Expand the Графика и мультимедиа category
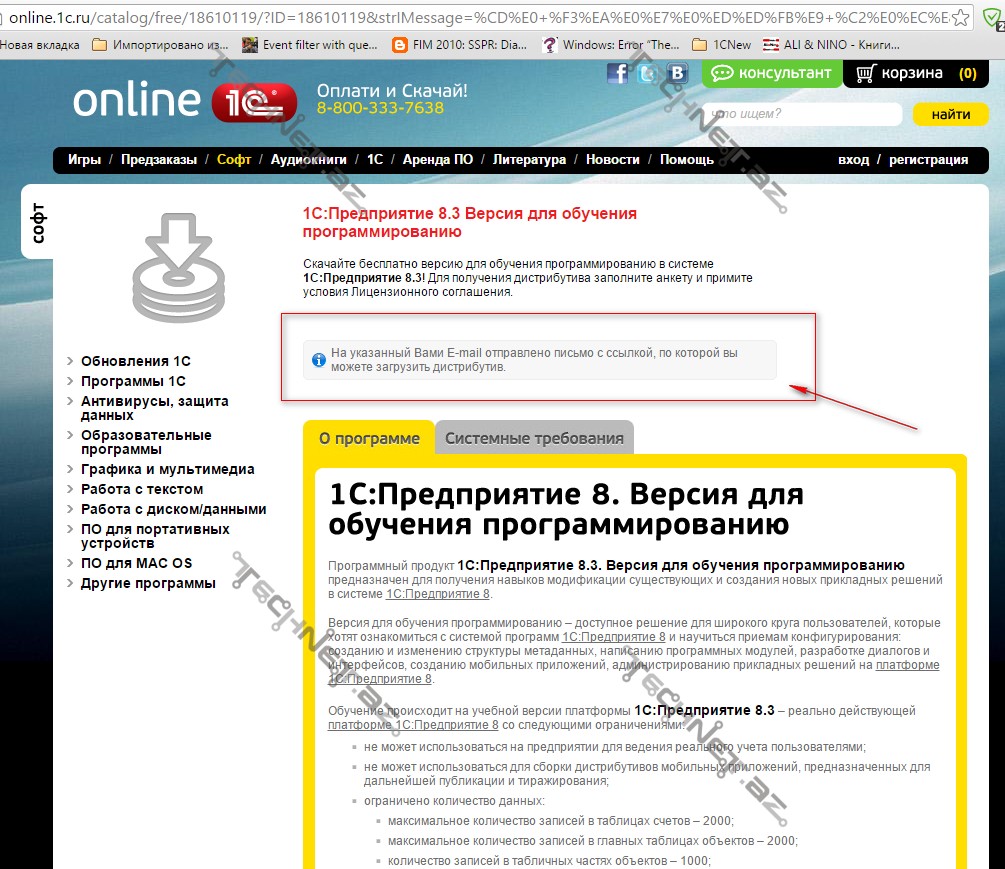 [167, 469]
